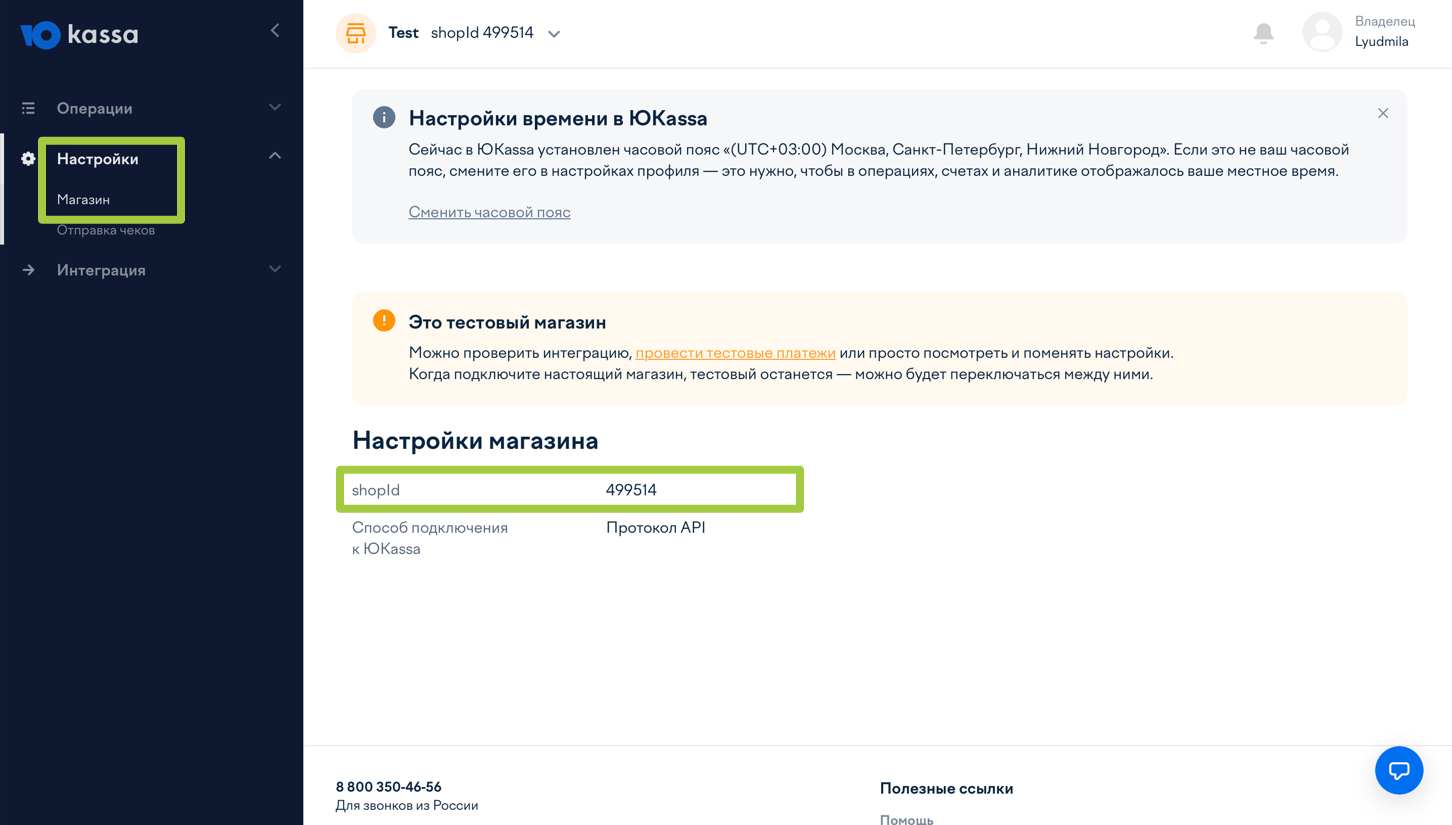Click the Сменить часовой пояс link

[489, 212]
